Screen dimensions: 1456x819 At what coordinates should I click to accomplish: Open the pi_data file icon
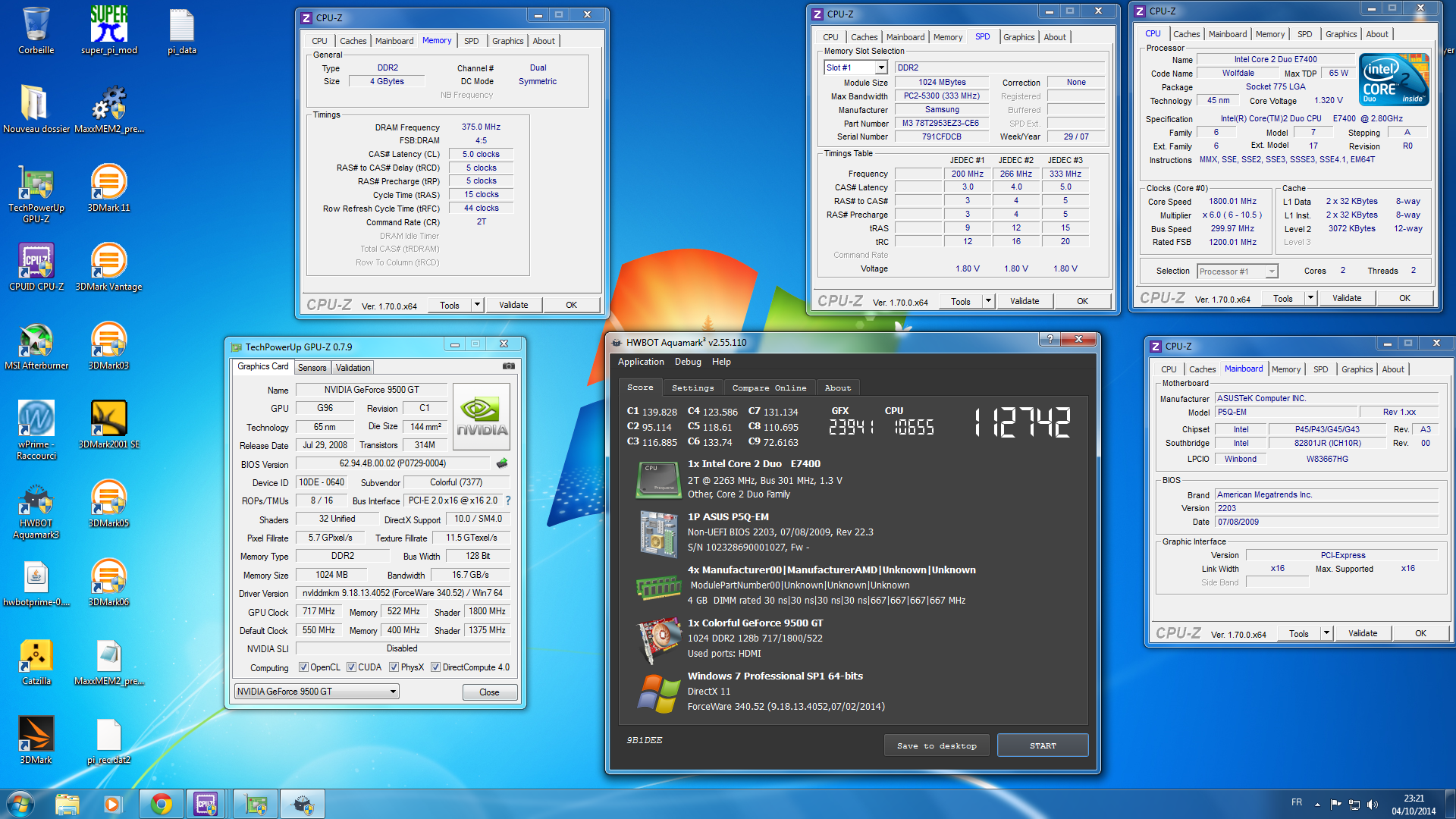(182, 31)
